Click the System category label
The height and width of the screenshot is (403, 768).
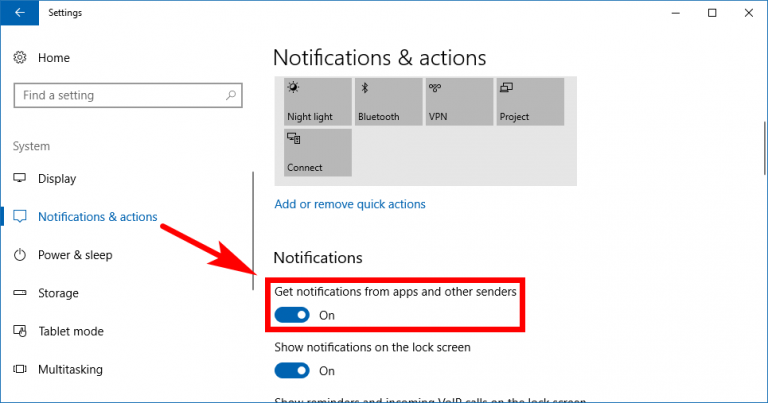(x=31, y=146)
